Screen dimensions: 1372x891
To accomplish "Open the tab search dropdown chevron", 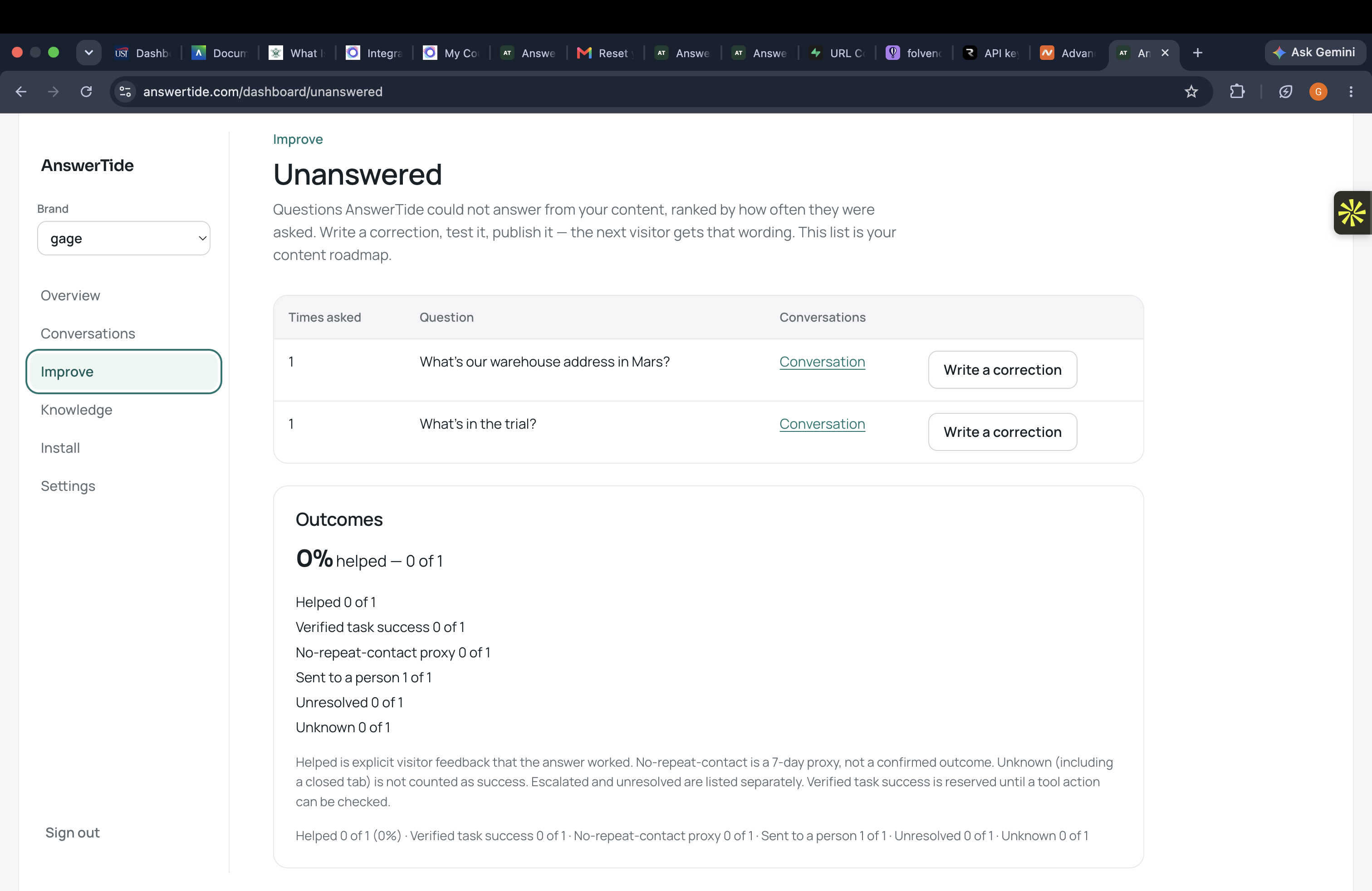I will pos(89,53).
